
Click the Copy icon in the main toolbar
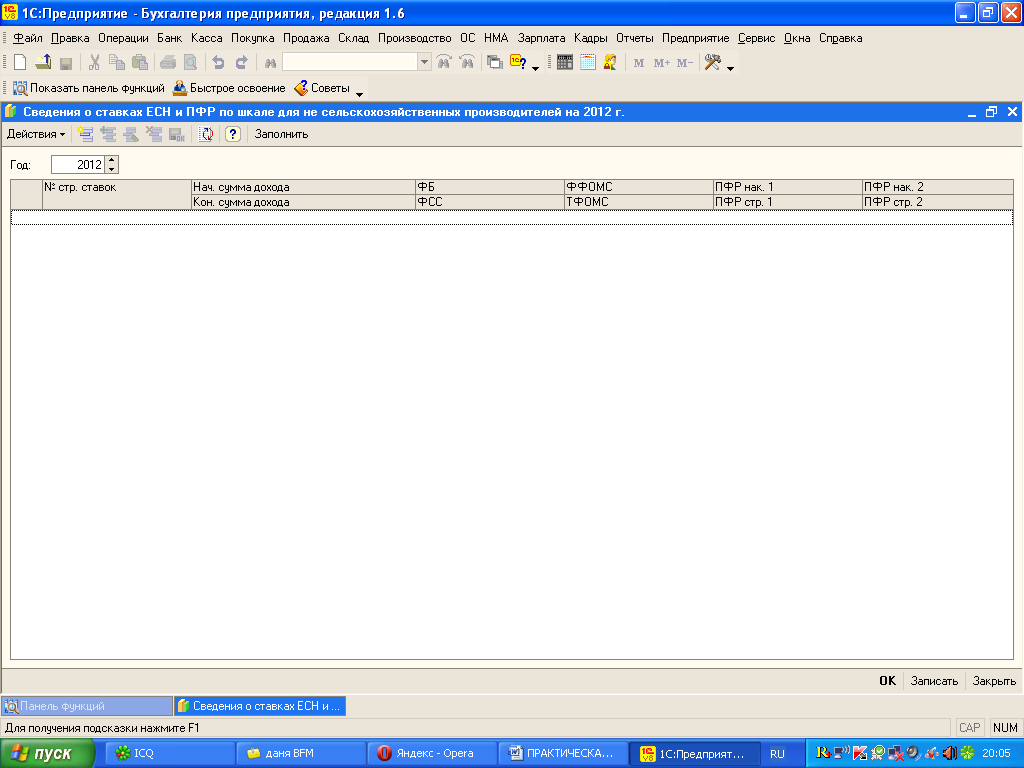(x=117, y=63)
